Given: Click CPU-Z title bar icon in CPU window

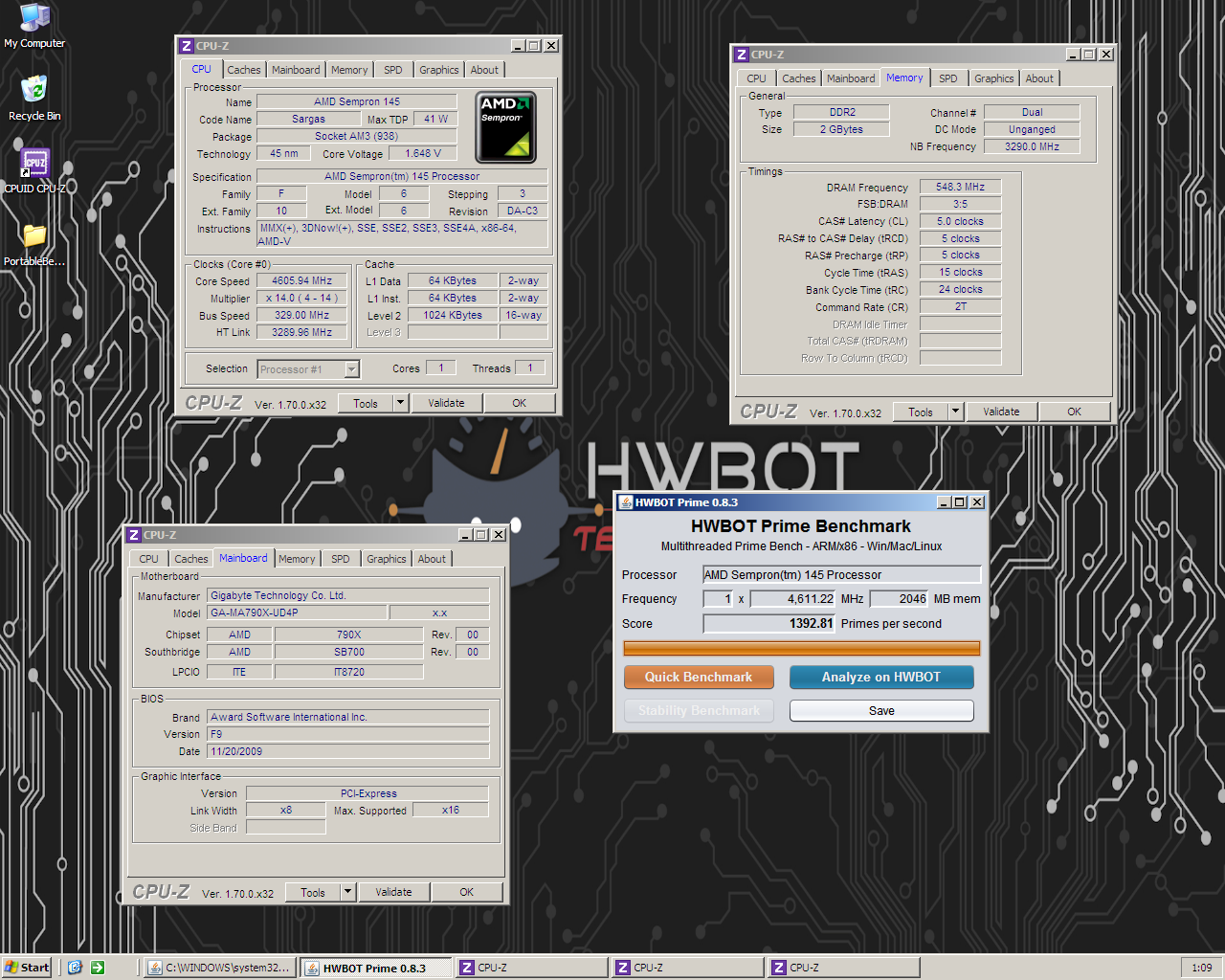Looking at the screenshot, I should (x=187, y=46).
